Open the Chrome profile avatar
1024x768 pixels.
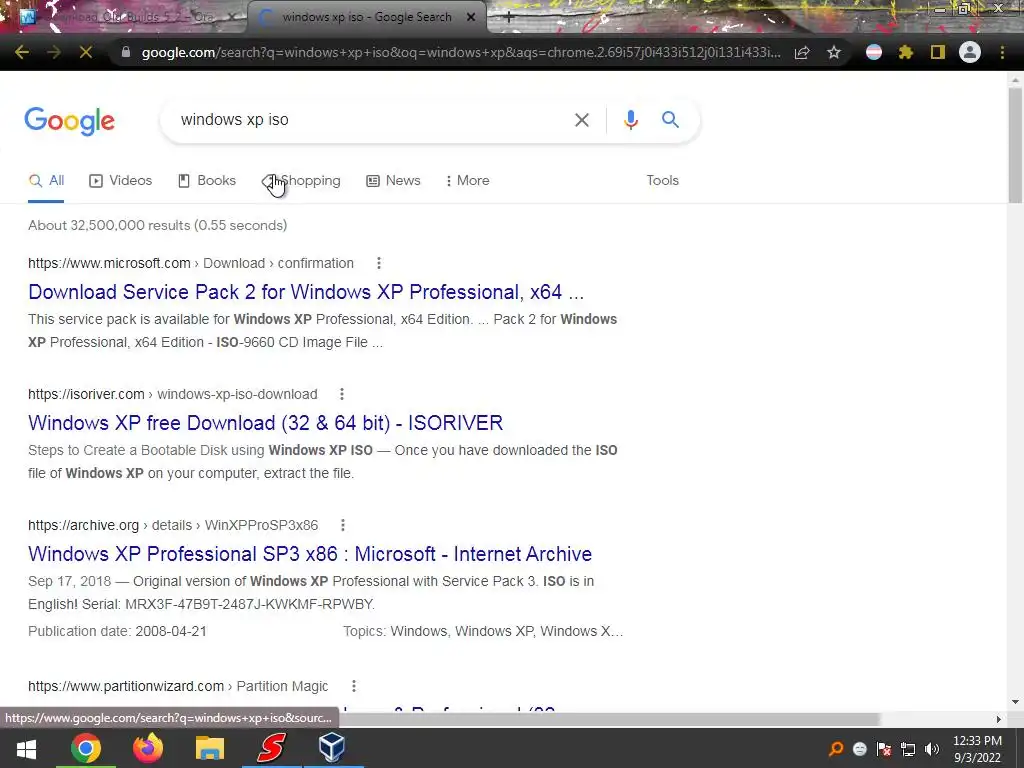970,52
